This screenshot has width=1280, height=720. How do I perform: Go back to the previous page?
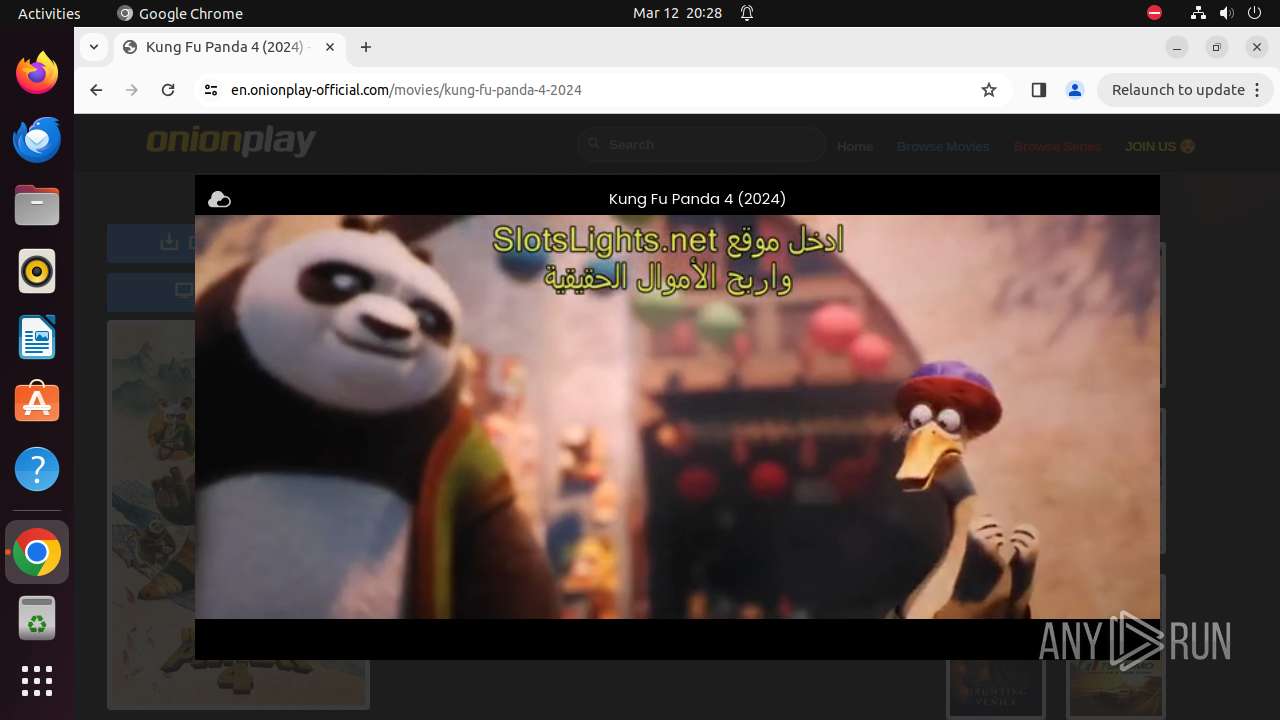[x=96, y=90]
